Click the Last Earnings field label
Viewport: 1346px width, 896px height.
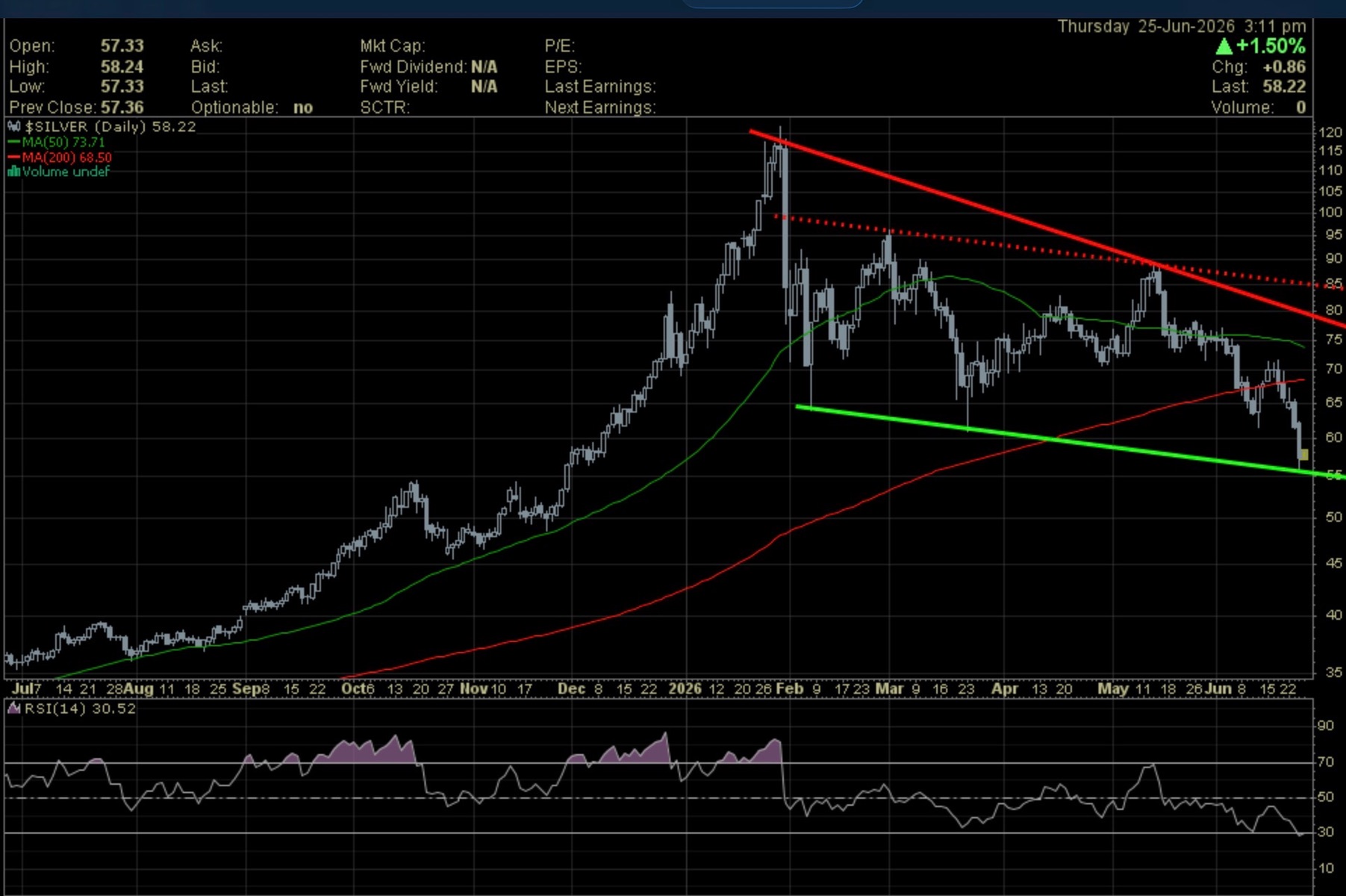(x=600, y=87)
